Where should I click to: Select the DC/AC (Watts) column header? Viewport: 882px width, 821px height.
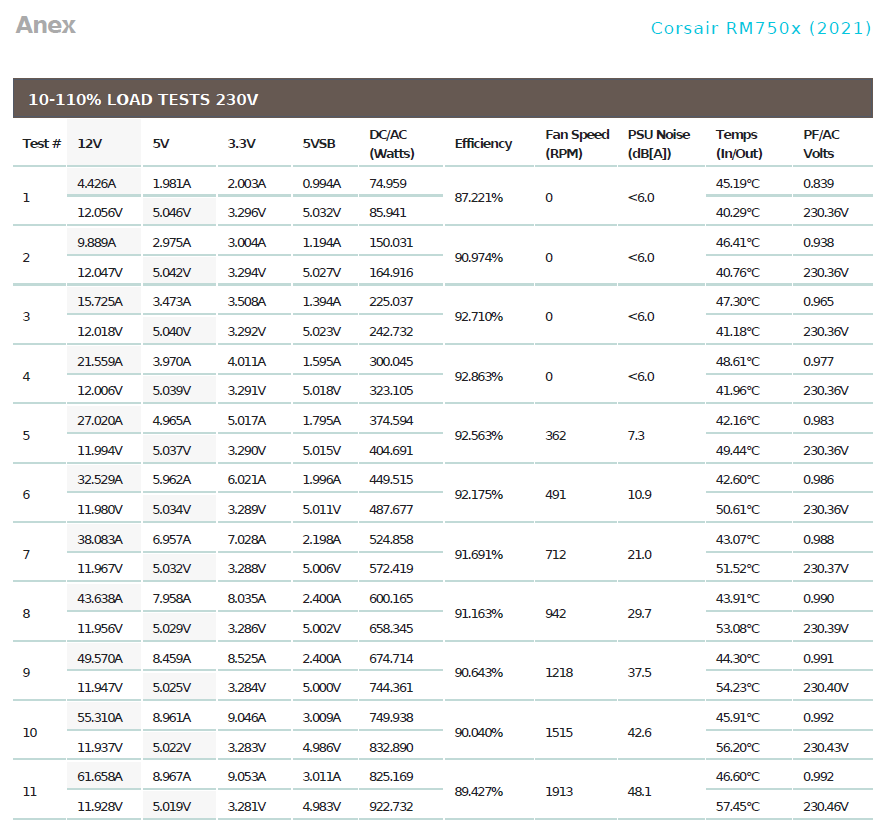392,144
